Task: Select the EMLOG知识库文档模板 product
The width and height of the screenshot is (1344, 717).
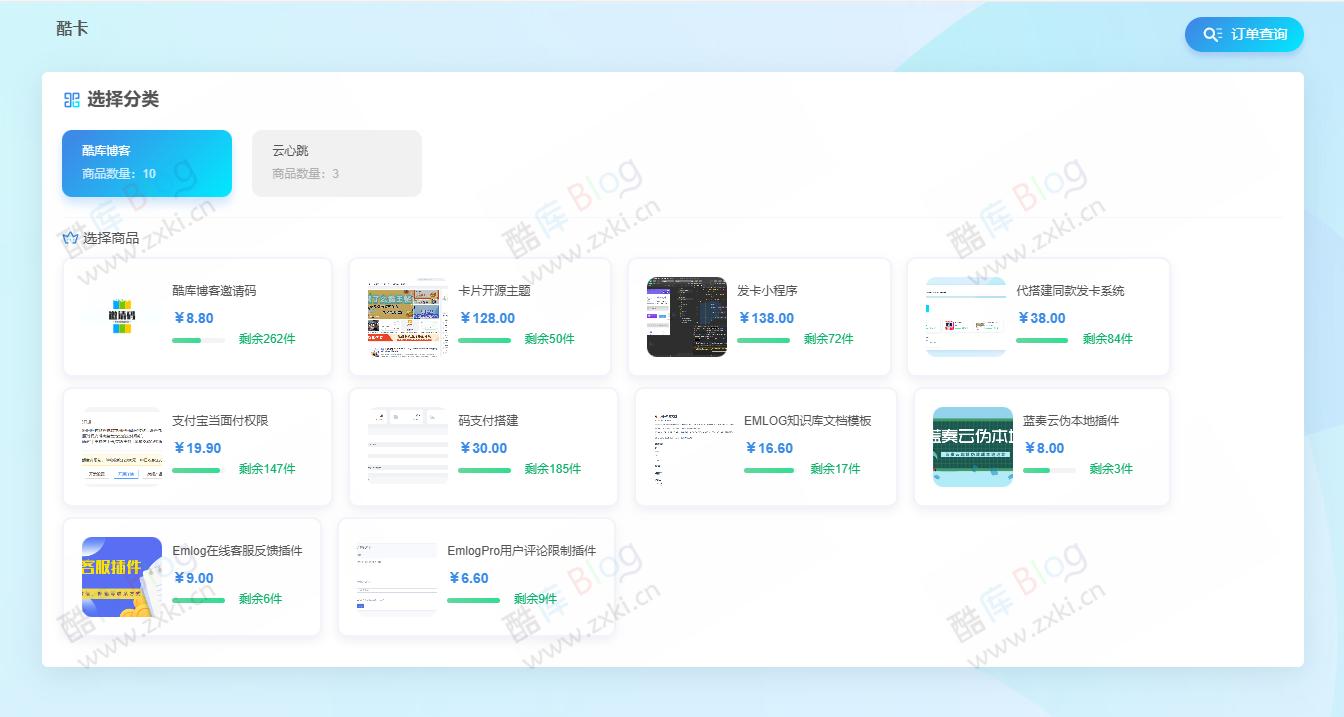Action: point(765,447)
